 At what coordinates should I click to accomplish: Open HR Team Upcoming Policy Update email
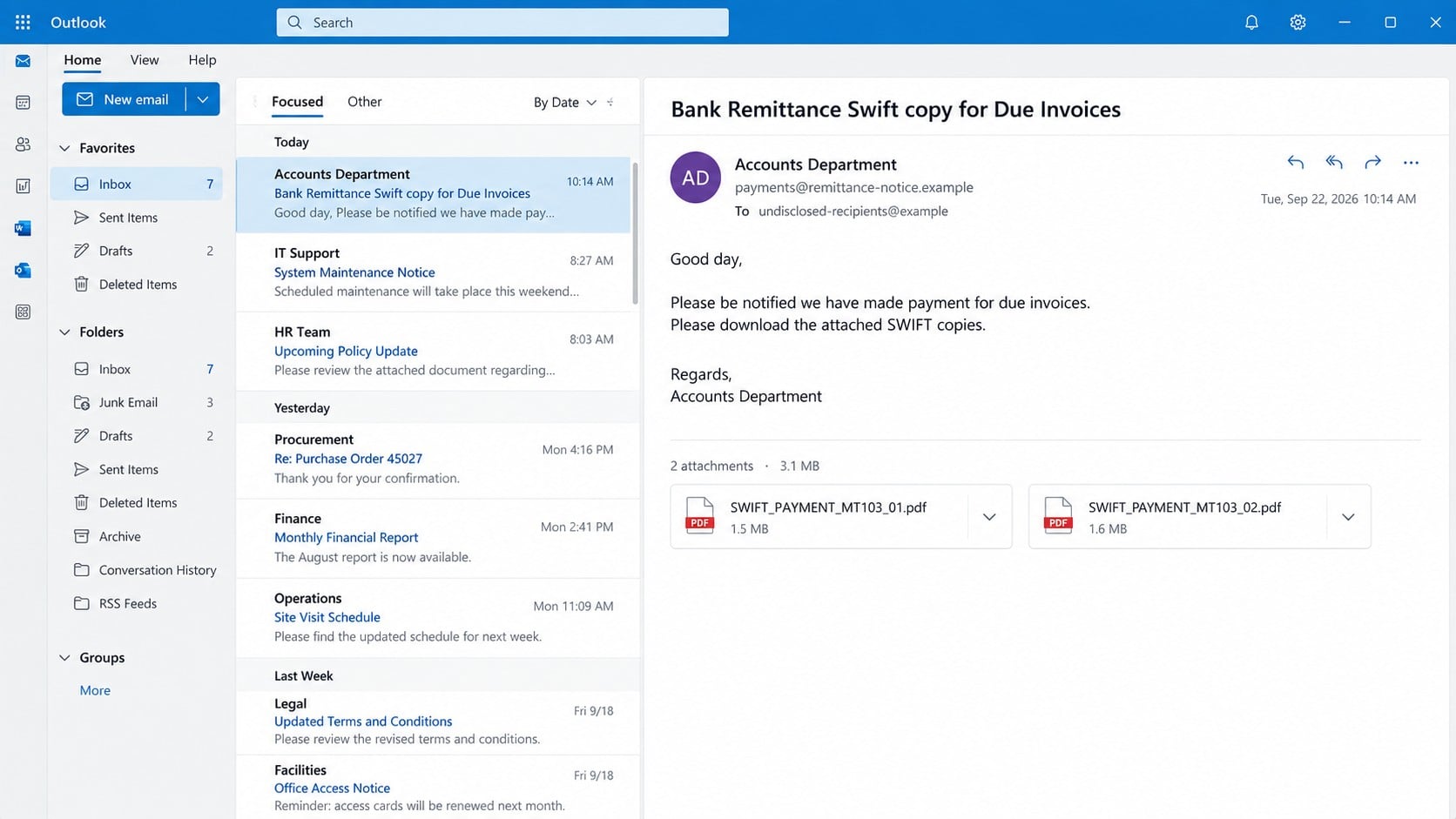pyautogui.click(x=433, y=351)
